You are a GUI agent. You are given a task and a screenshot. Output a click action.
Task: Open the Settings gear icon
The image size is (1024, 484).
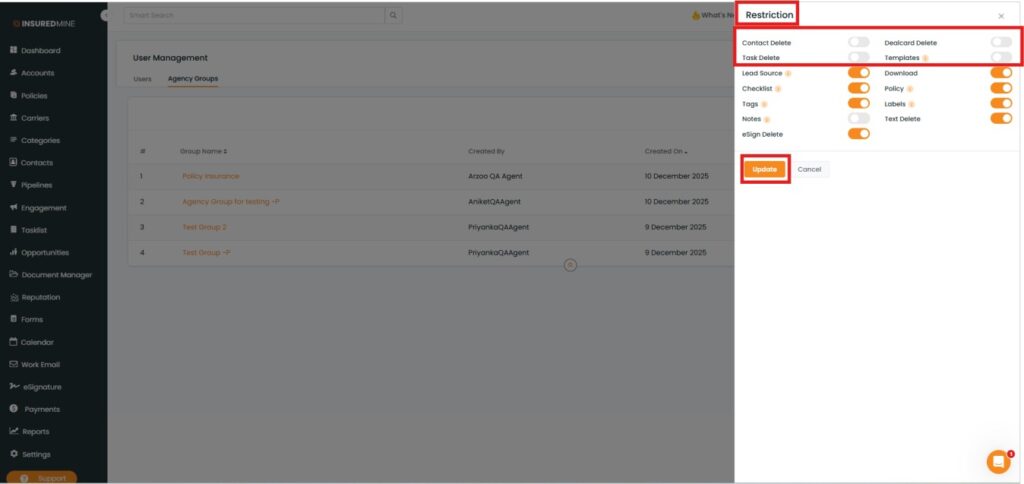(13, 454)
